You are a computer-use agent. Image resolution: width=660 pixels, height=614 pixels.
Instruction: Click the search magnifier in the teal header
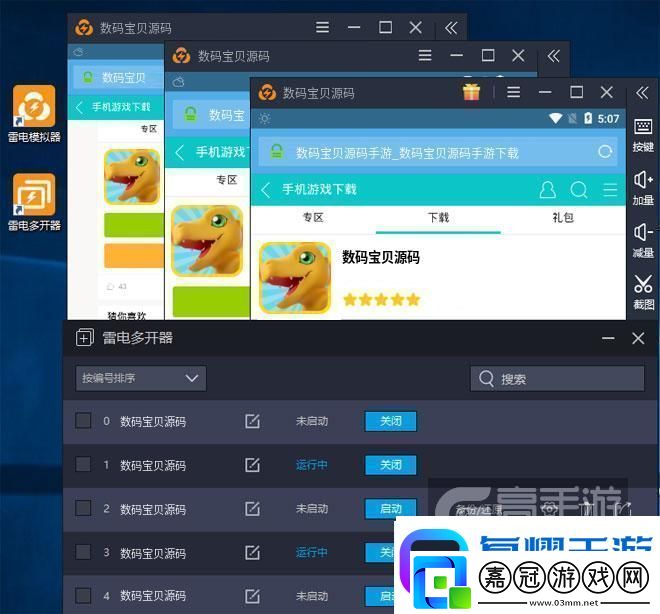coord(579,190)
